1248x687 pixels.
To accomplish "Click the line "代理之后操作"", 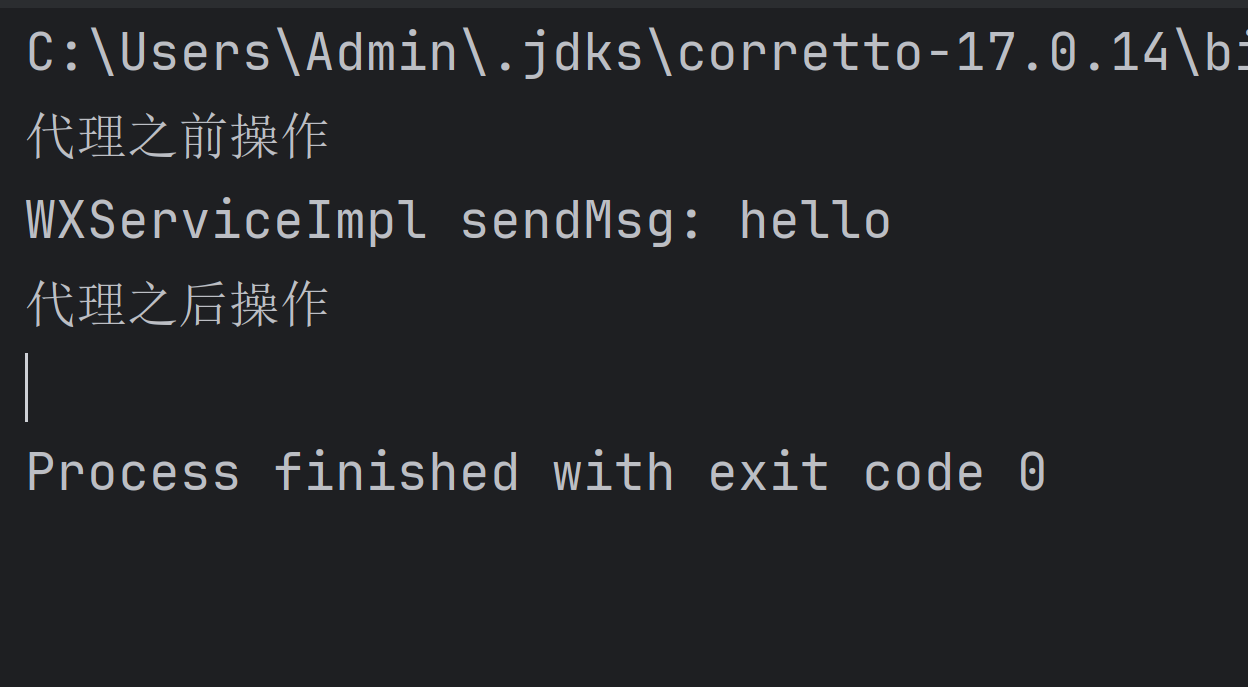I will point(177,304).
